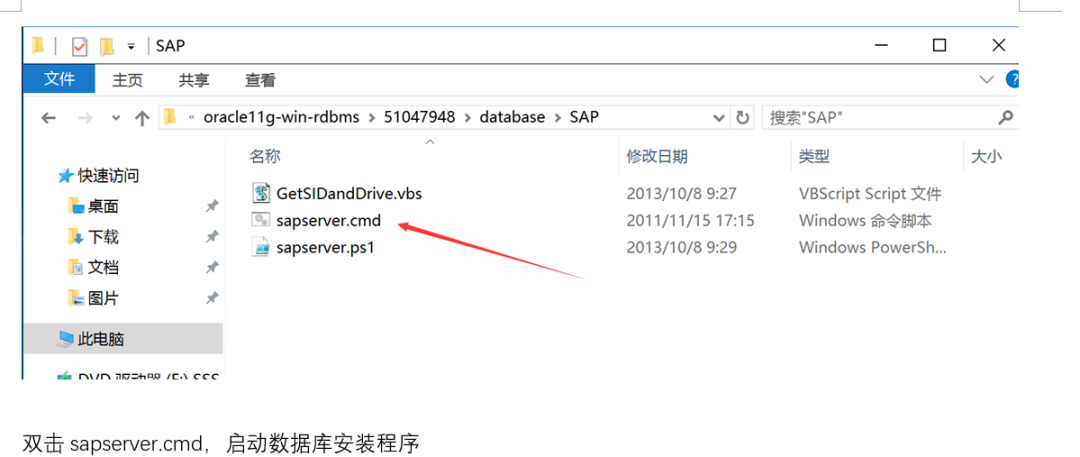Viewport: 1080px width, 457px height.
Task: Click the address bar folder icon
Action: click(x=170, y=117)
